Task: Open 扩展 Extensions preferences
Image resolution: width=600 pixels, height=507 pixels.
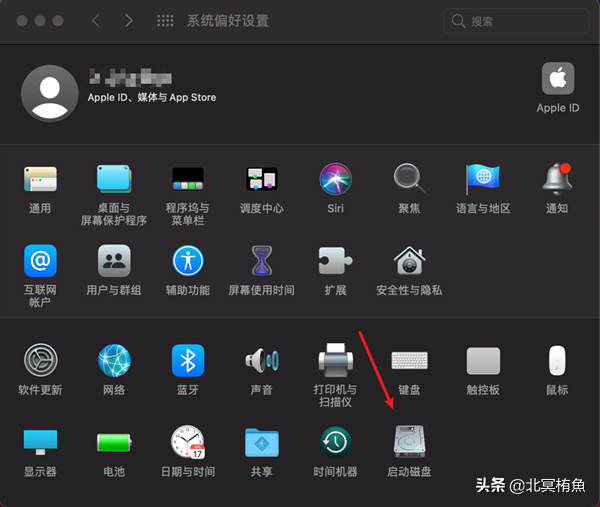Action: (336, 261)
